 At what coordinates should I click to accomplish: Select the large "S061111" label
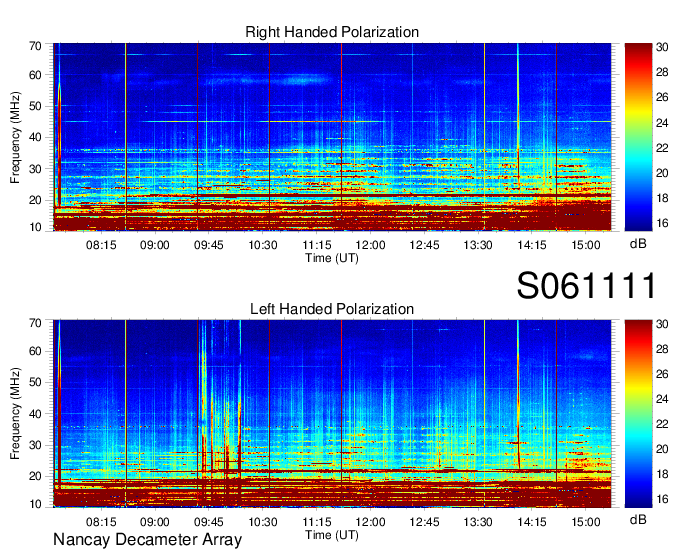(586, 286)
